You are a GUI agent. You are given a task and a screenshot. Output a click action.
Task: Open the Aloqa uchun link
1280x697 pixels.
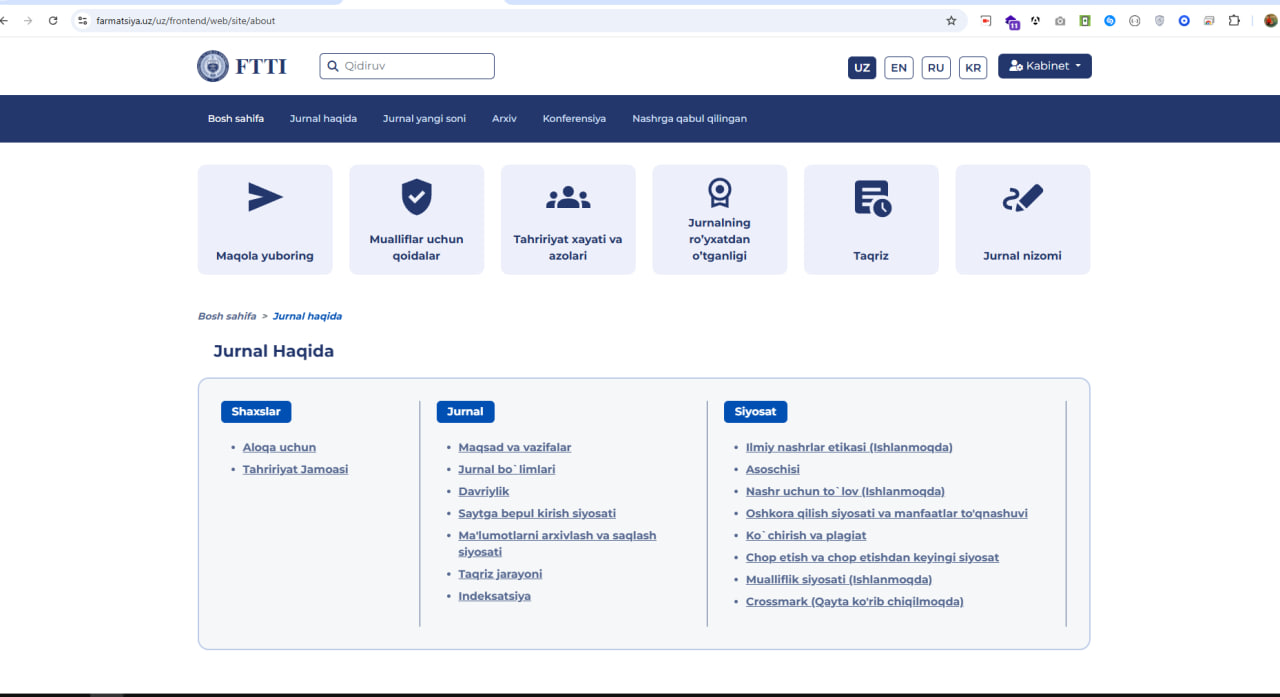coord(279,447)
